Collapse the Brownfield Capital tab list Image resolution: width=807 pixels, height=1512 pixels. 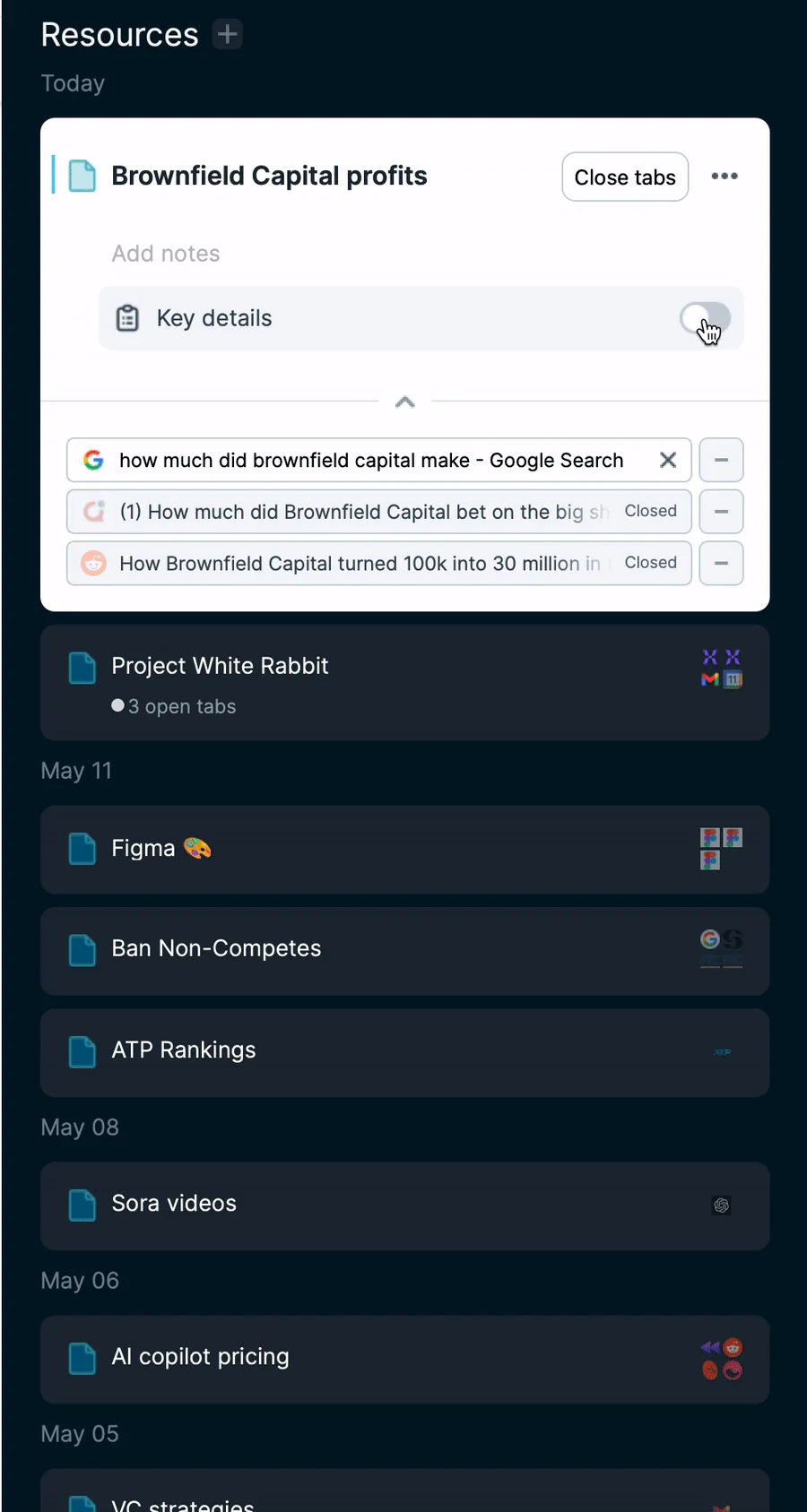[404, 402]
